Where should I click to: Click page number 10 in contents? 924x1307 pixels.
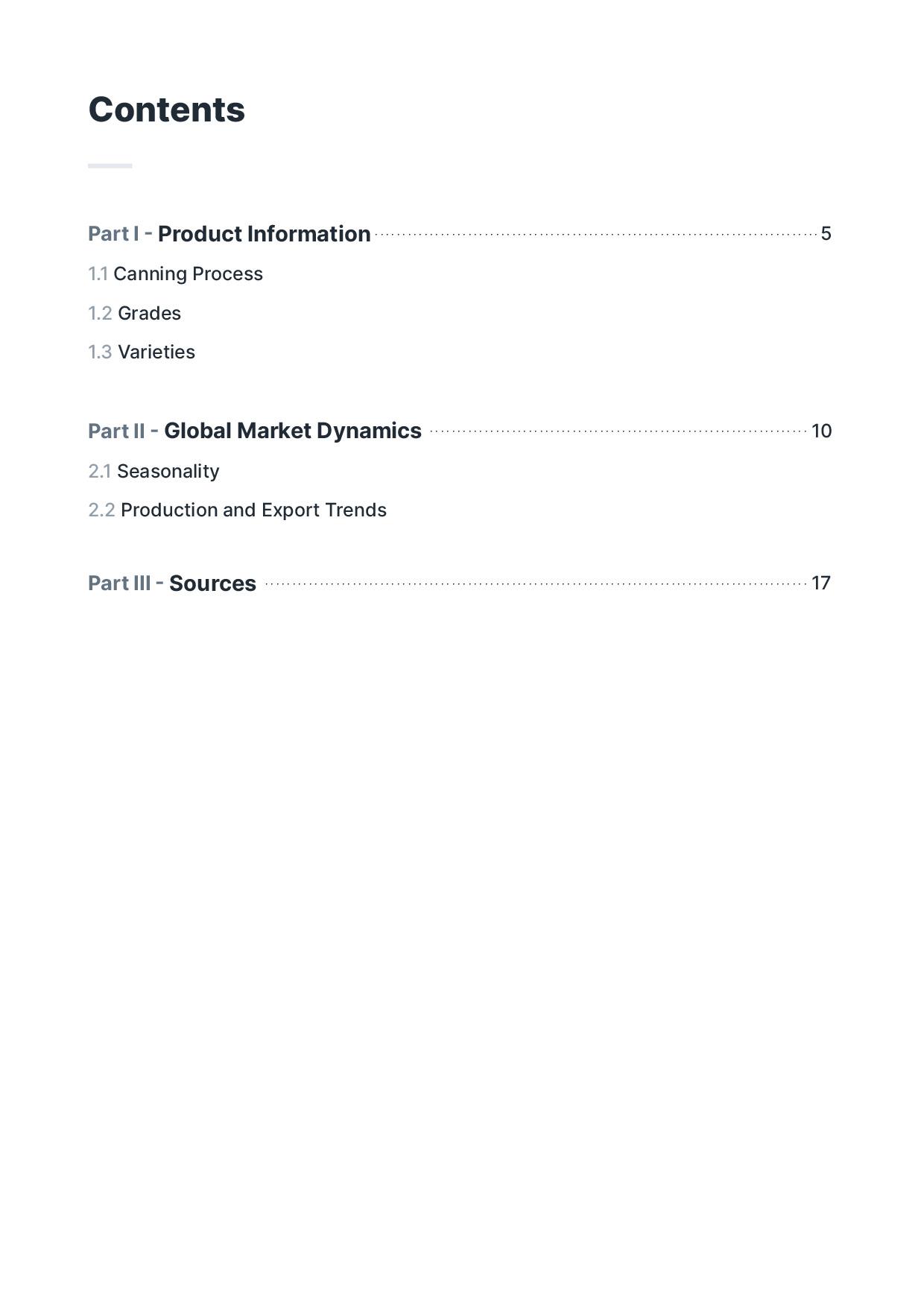(821, 431)
